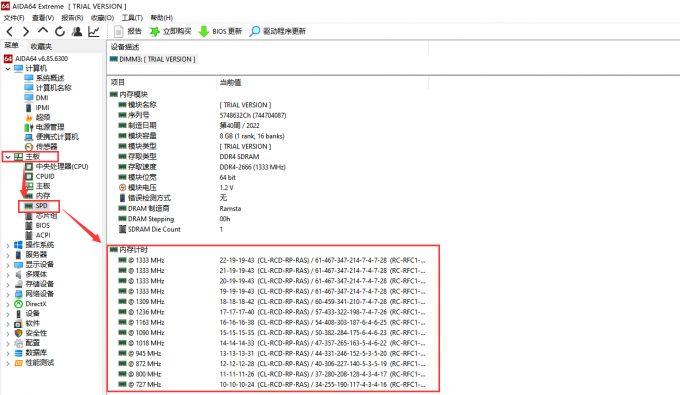Refresh the current page view
This screenshot has height=395, width=680.
click(x=60, y=31)
